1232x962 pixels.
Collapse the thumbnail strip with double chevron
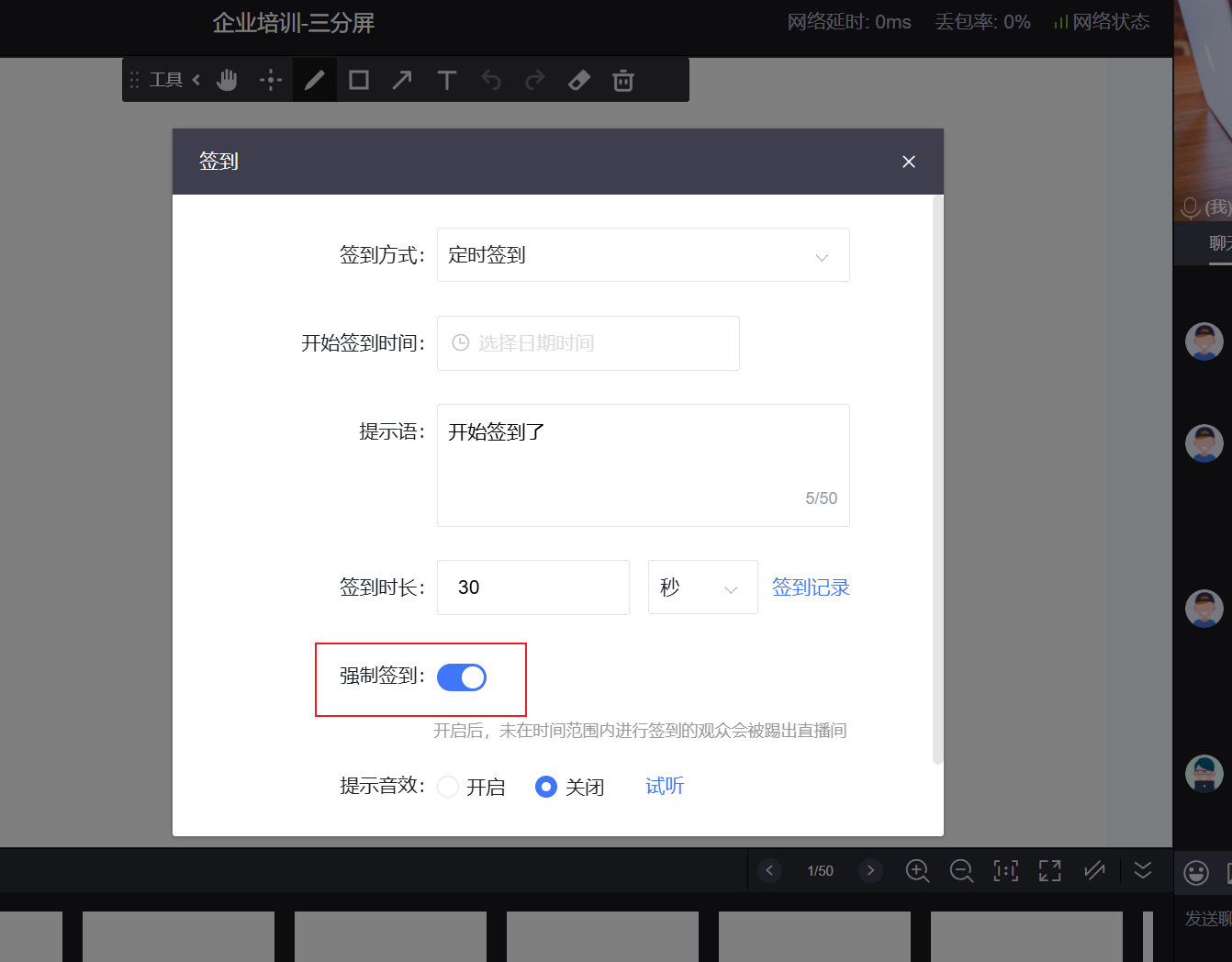[1143, 869]
